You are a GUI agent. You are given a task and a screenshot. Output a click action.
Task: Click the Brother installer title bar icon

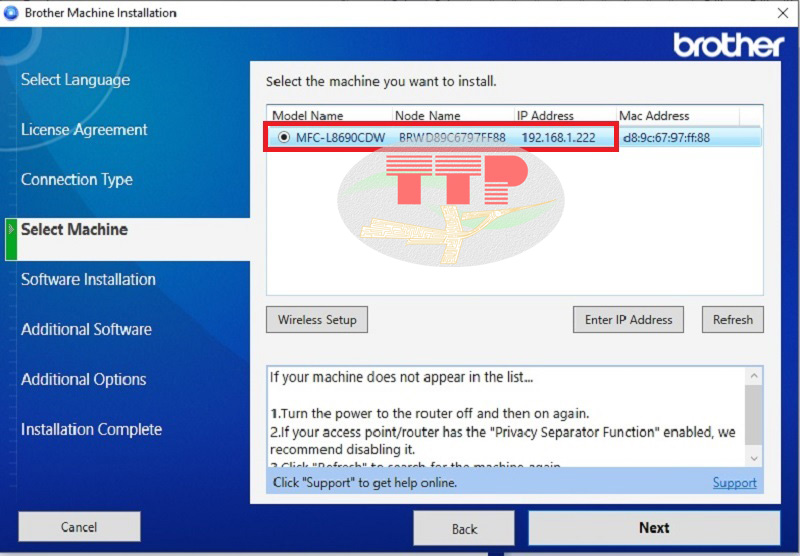point(11,13)
